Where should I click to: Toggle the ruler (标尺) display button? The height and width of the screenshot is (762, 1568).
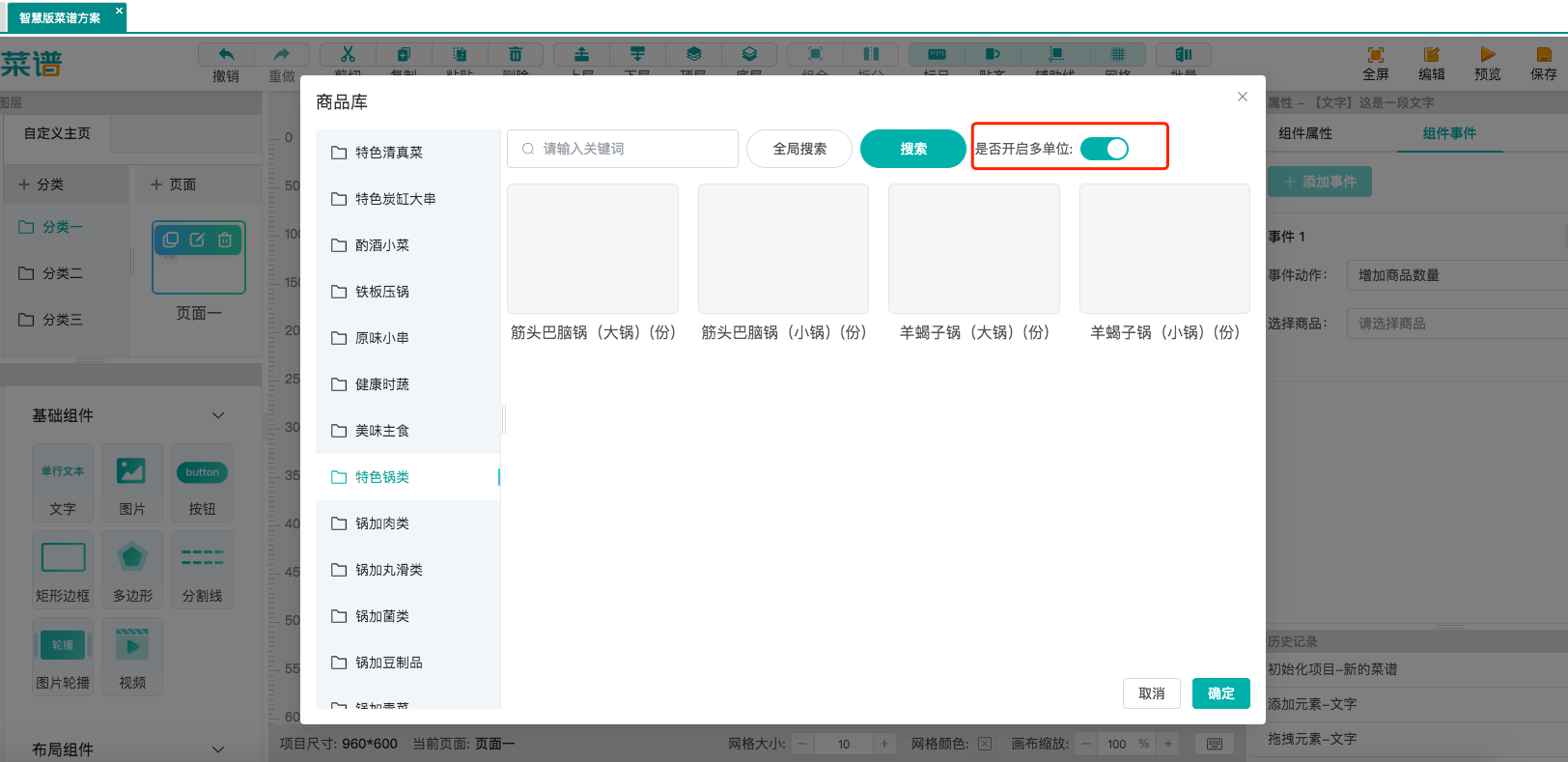tap(937, 55)
